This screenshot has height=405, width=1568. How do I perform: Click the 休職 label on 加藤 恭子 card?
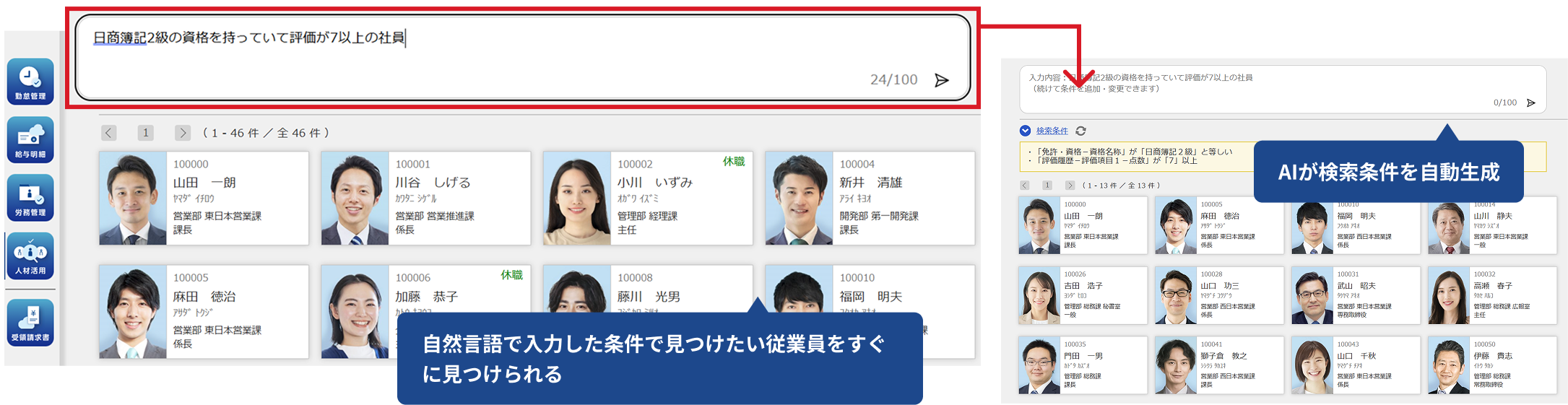(x=512, y=275)
